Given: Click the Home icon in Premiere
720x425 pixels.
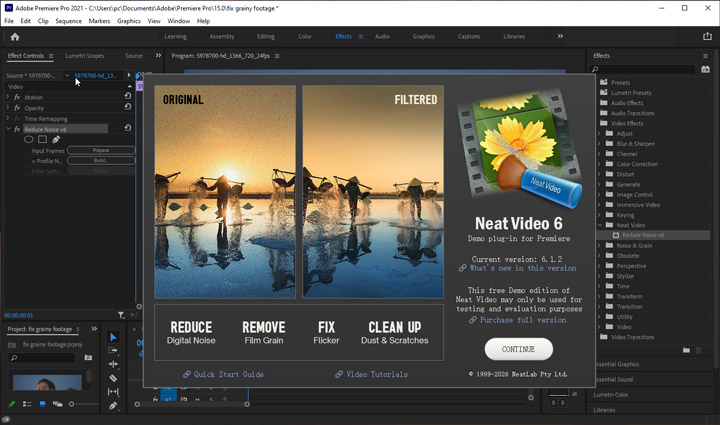Looking at the screenshot, I should tap(15, 37).
